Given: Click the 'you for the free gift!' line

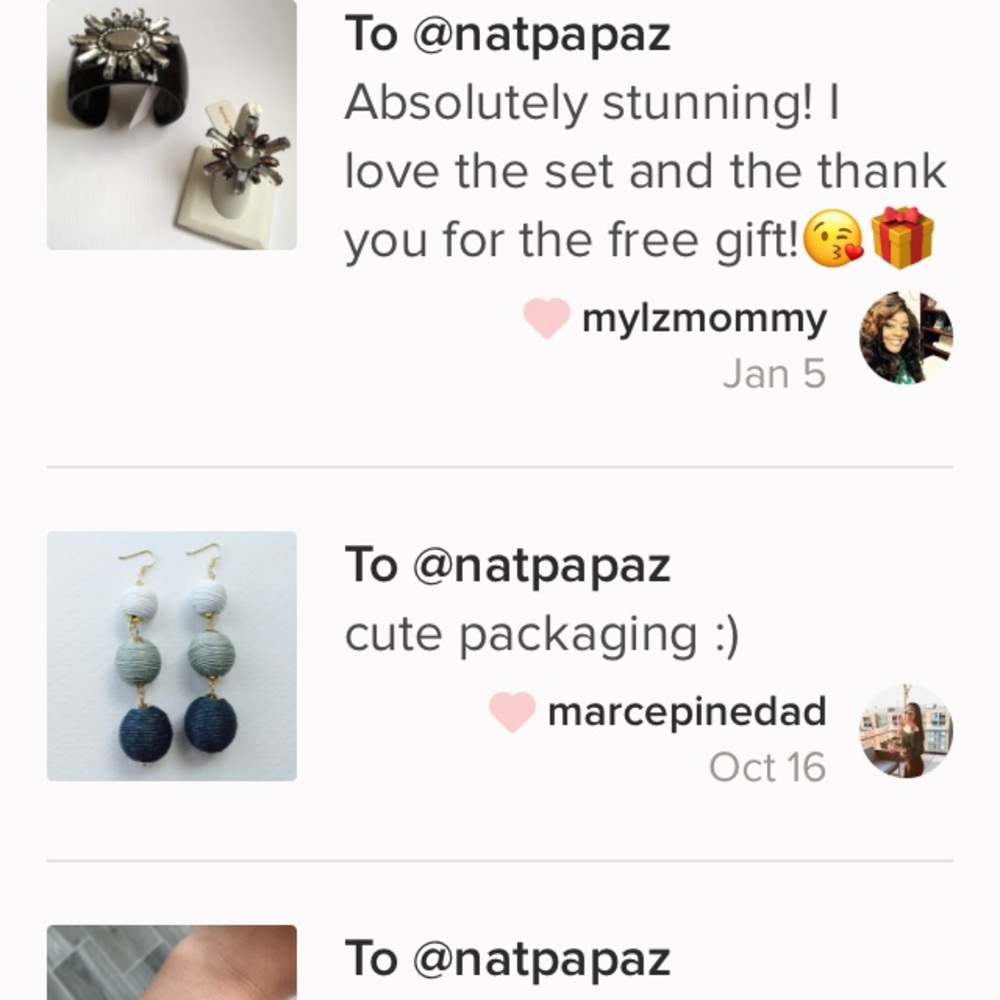Looking at the screenshot, I should pos(572,241).
